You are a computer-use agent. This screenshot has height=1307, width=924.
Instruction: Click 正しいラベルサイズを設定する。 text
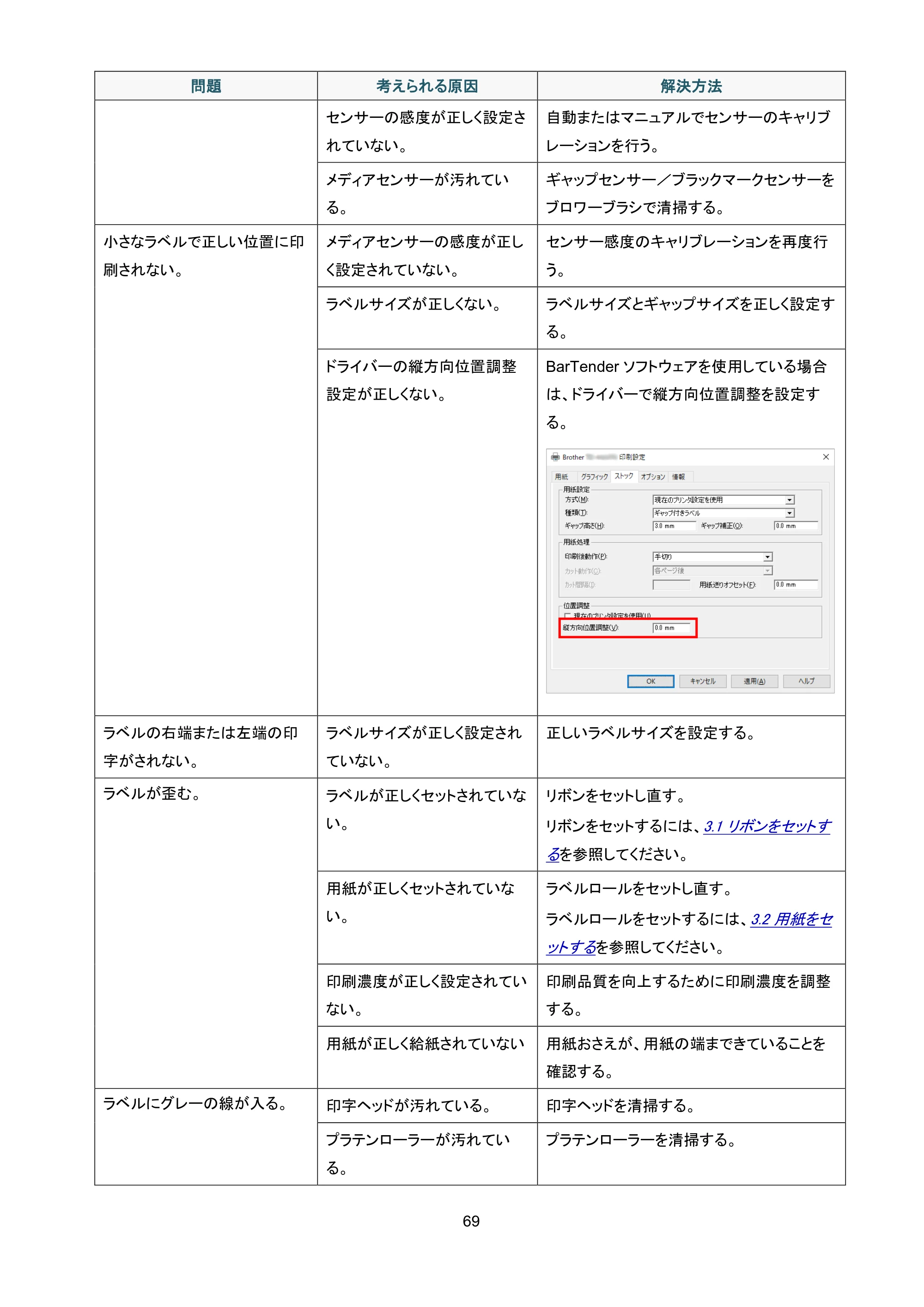(651, 733)
